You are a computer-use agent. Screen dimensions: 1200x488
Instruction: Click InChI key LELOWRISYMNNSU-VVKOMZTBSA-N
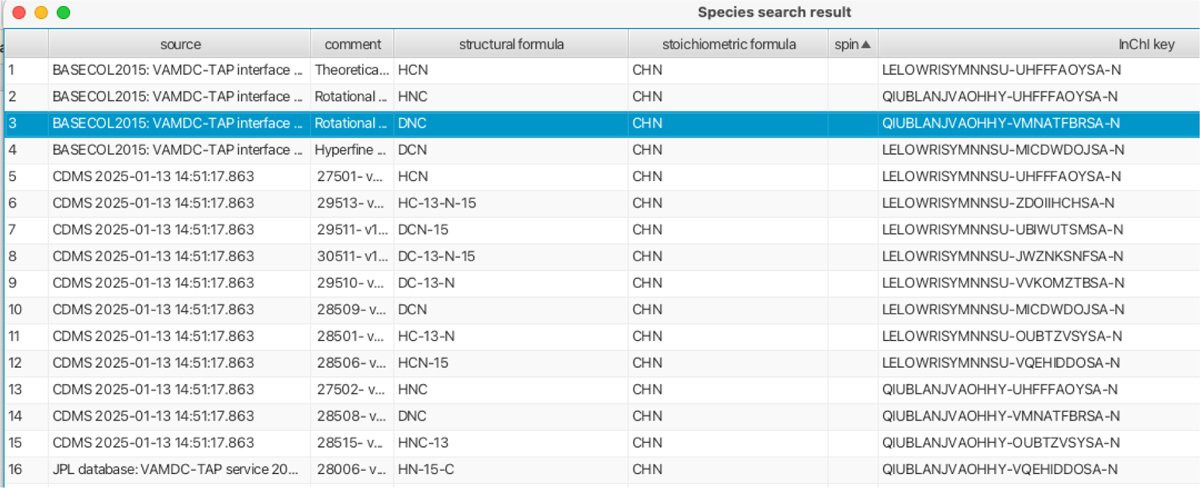coord(1002,283)
